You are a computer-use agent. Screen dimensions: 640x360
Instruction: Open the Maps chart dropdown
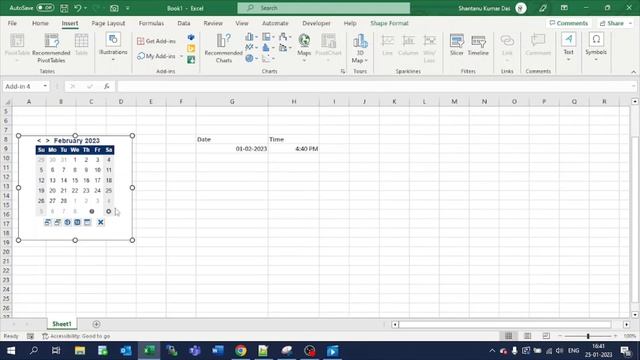coord(304,48)
